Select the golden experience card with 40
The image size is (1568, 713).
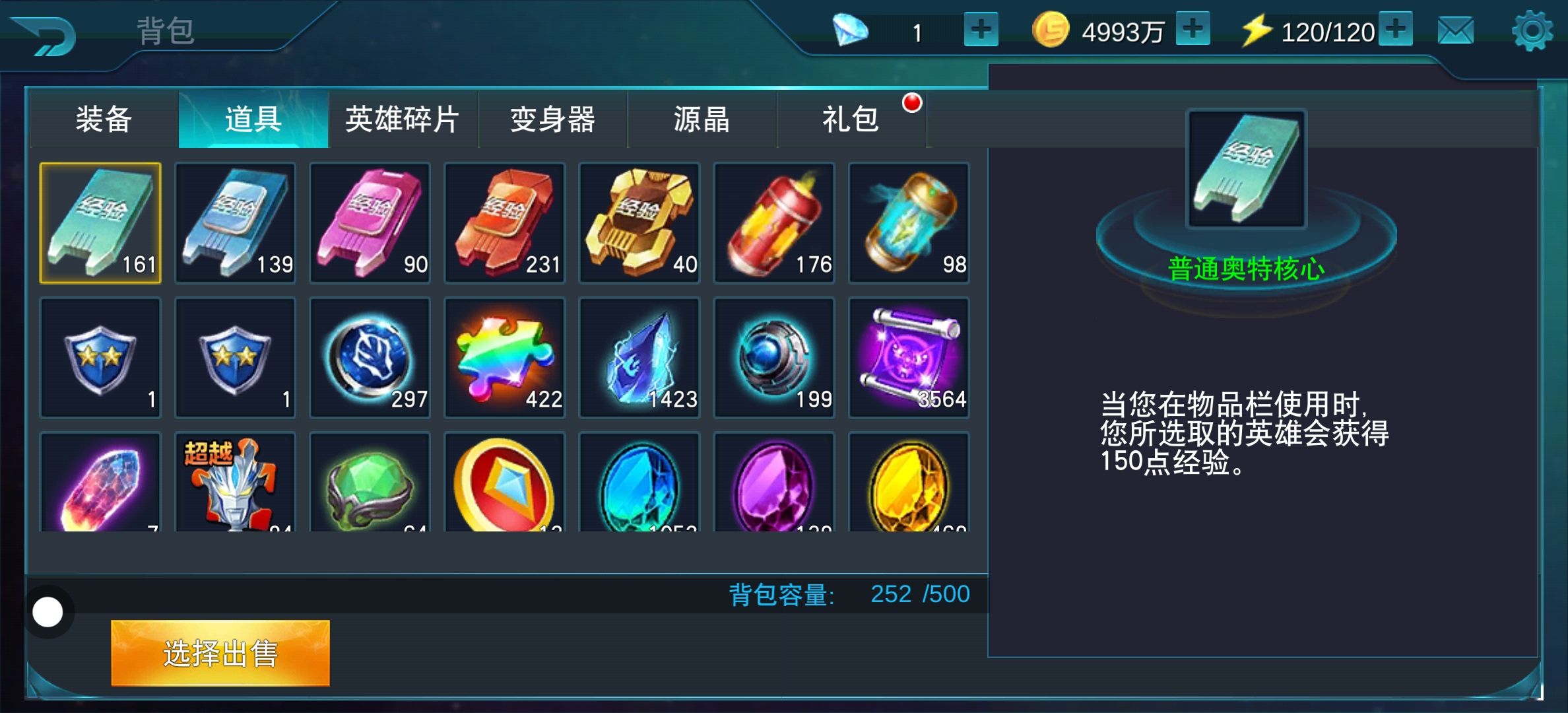(639, 223)
